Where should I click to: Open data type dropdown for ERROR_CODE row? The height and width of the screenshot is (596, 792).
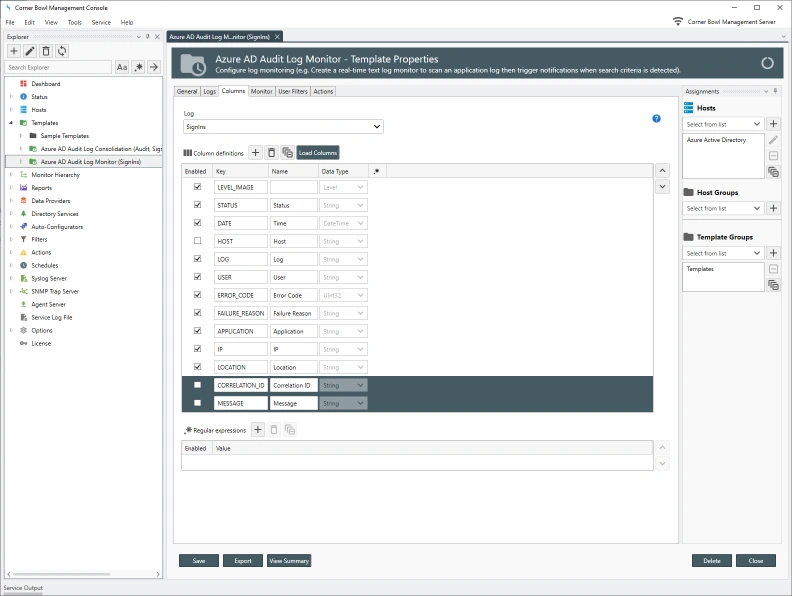[343, 295]
